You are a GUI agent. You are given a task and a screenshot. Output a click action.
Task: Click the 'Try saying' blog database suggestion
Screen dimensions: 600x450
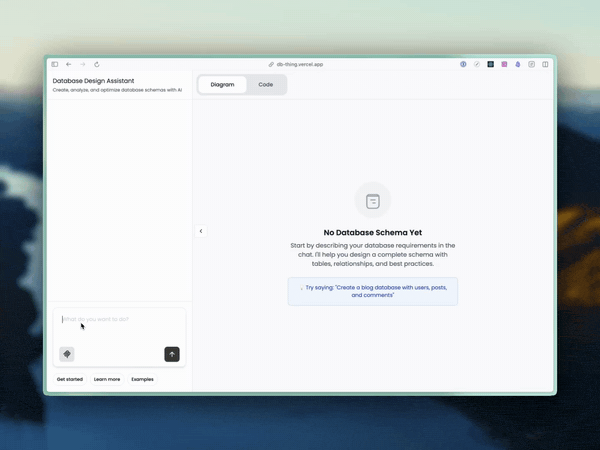point(373,291)
